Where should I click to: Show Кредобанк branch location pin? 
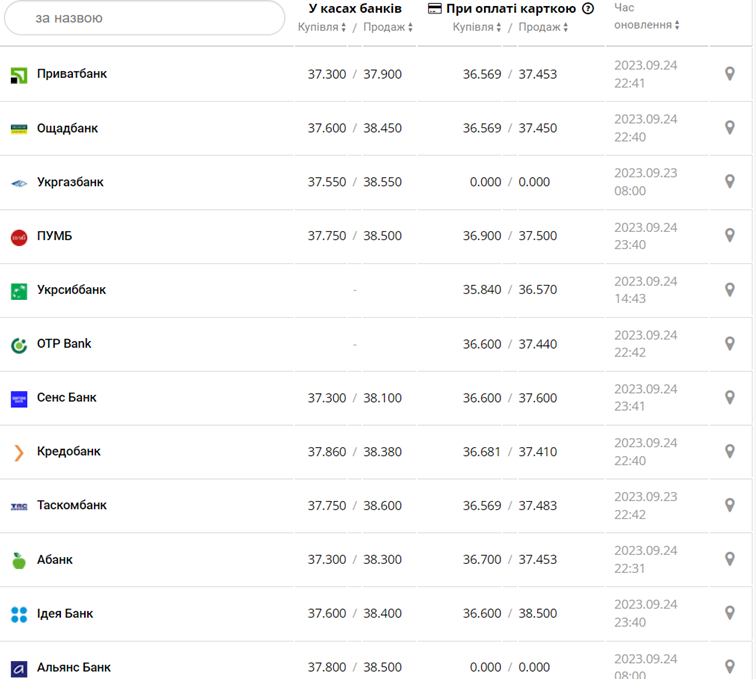(730, 452)
